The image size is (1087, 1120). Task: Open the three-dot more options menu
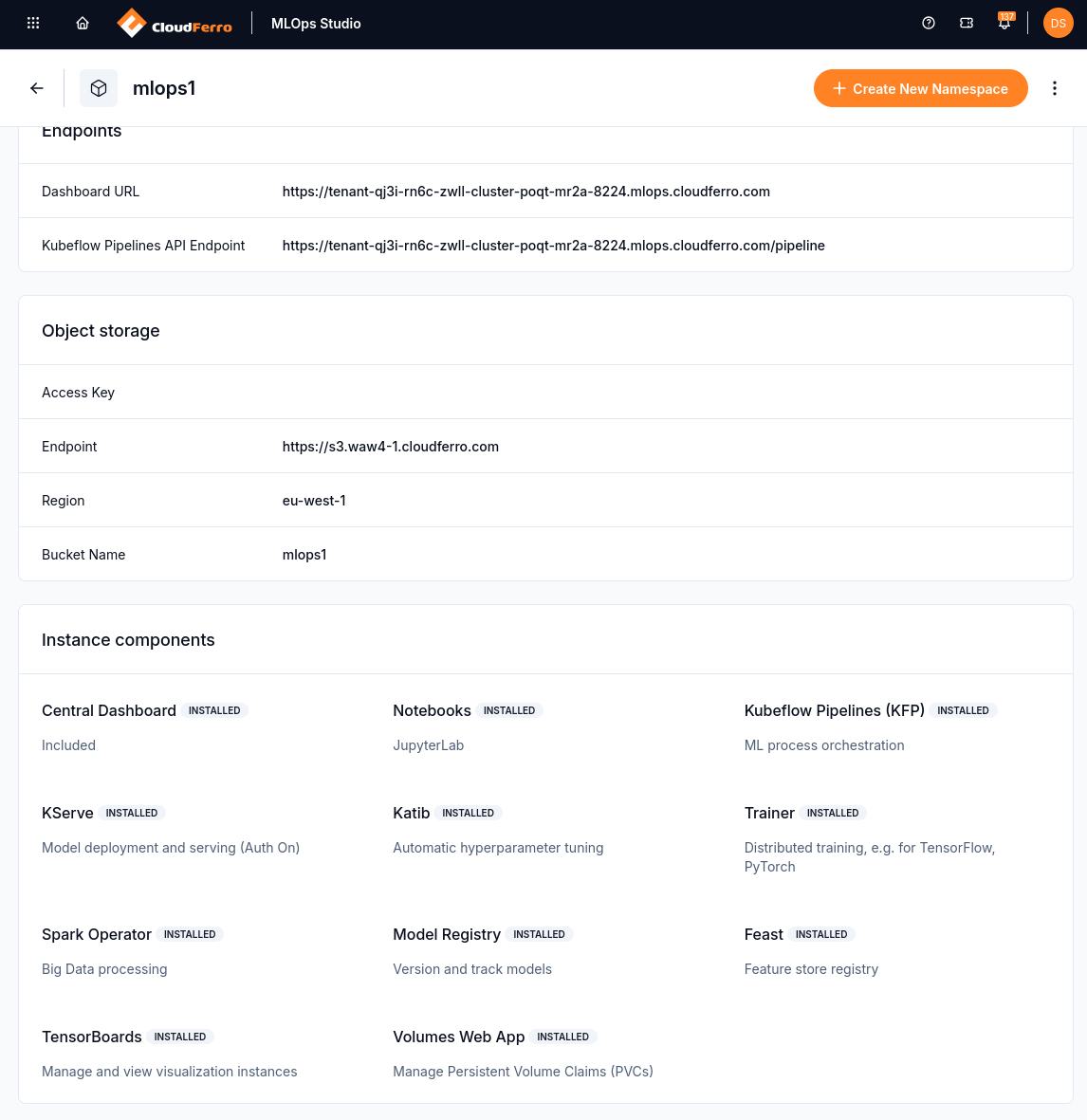point(1054,88)
